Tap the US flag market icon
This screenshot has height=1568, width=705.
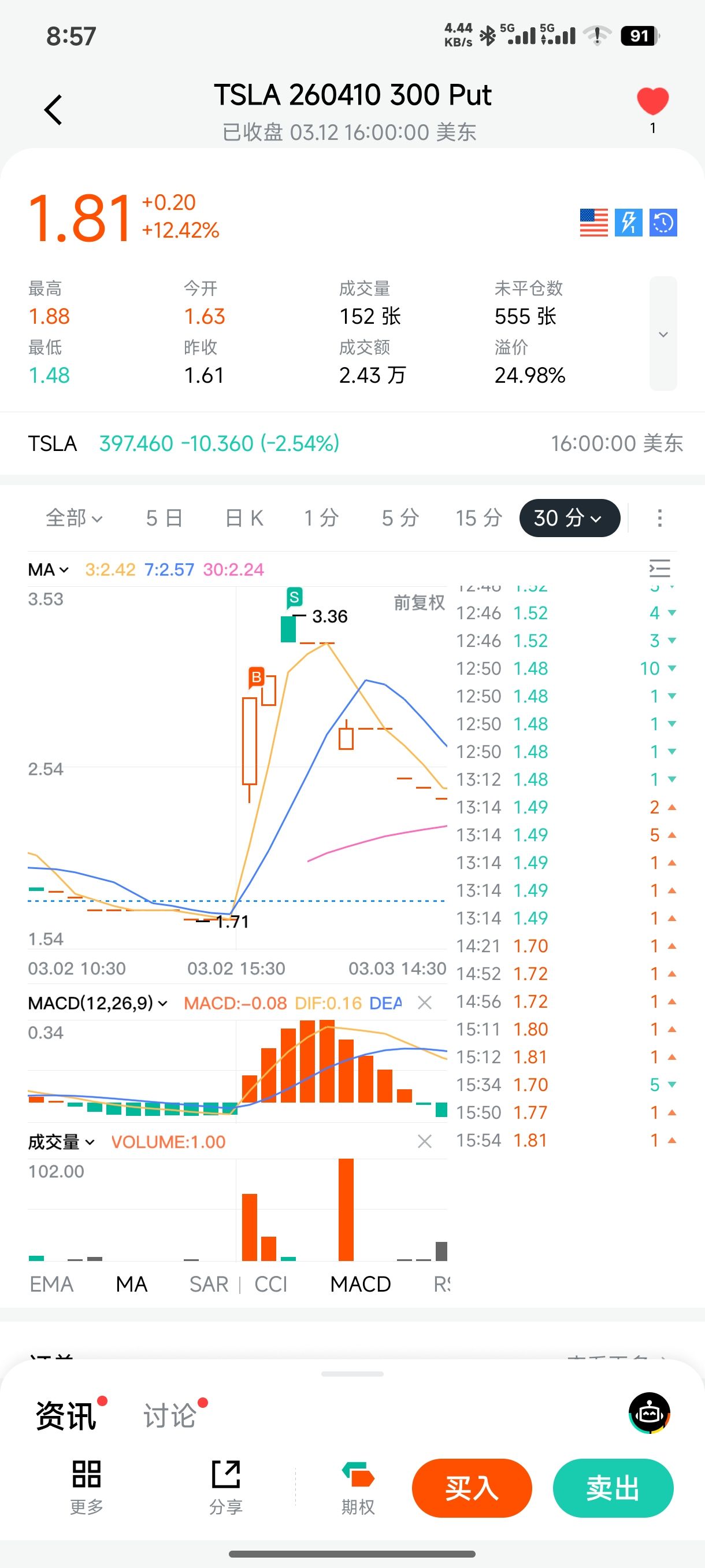[x=593, y=223]
